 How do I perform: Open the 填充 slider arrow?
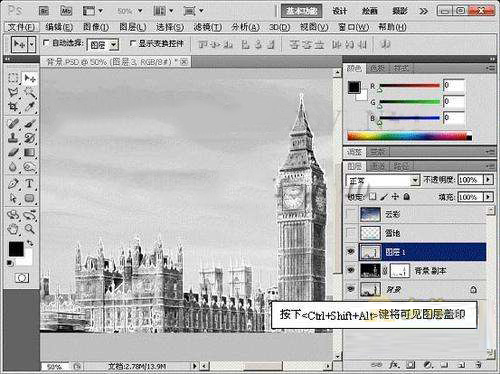pyautogui.click(x=489, y=197)
